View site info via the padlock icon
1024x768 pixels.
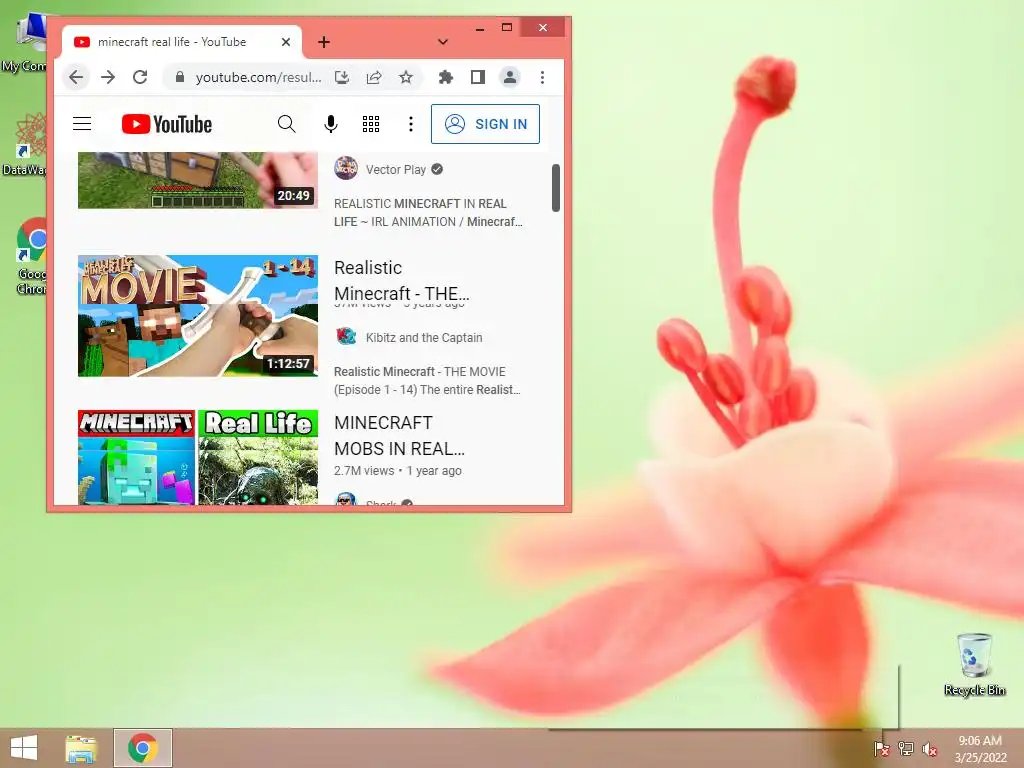180,77
